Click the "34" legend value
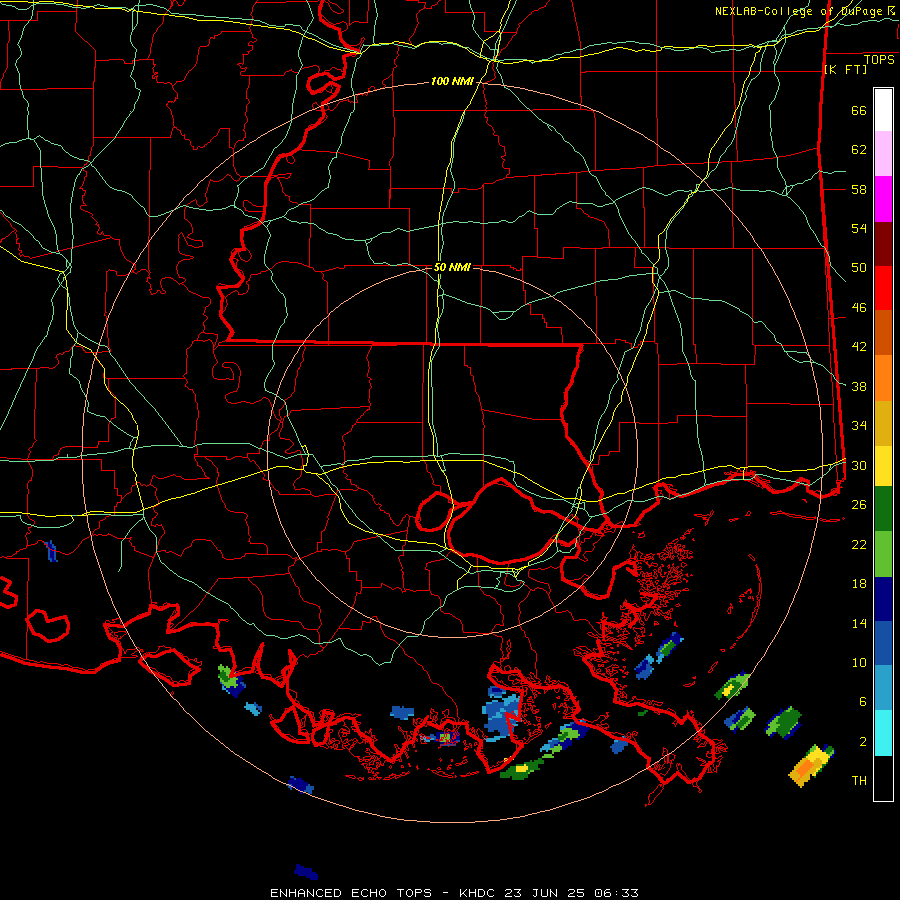The width and height of the screenshot is (900, 900). [x=859, y=426]
